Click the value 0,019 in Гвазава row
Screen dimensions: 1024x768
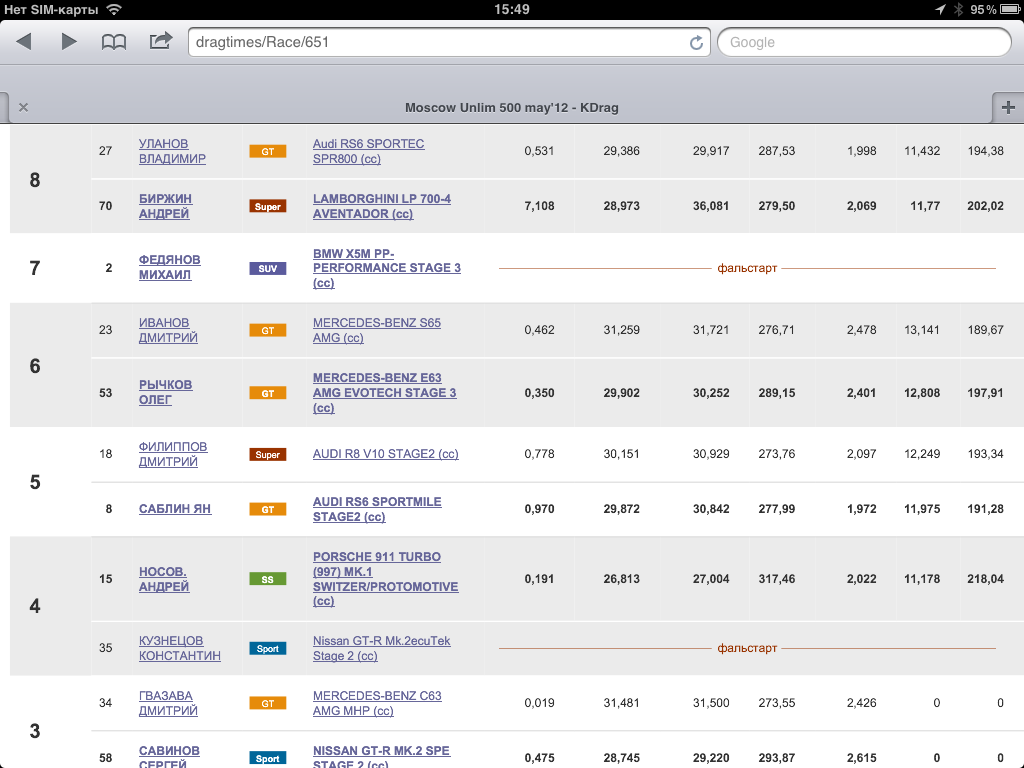(x=539, y=703)
